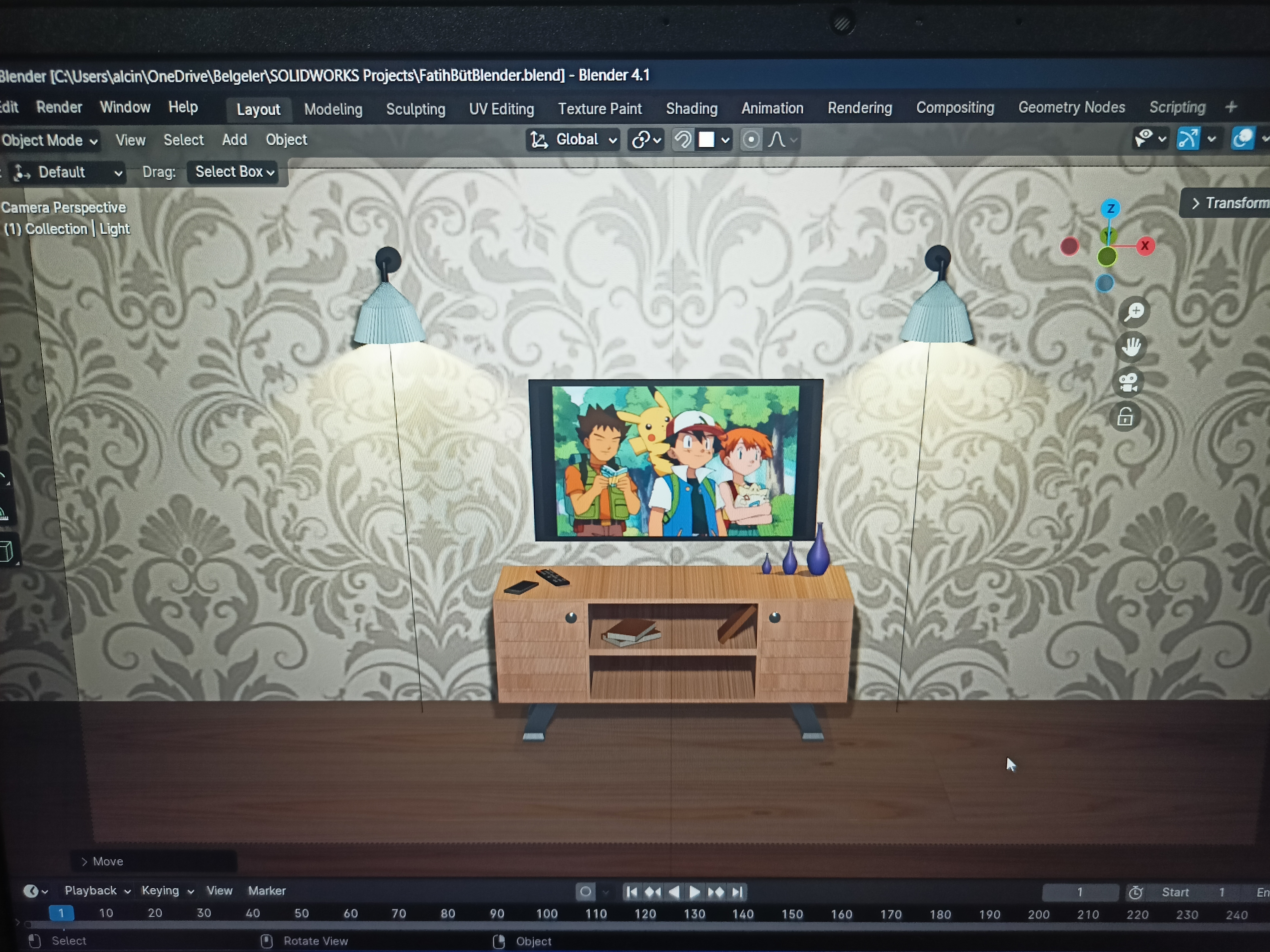1270x952 pixels.
Task: Jump to timeline start frame
Action: click(632, 892)
